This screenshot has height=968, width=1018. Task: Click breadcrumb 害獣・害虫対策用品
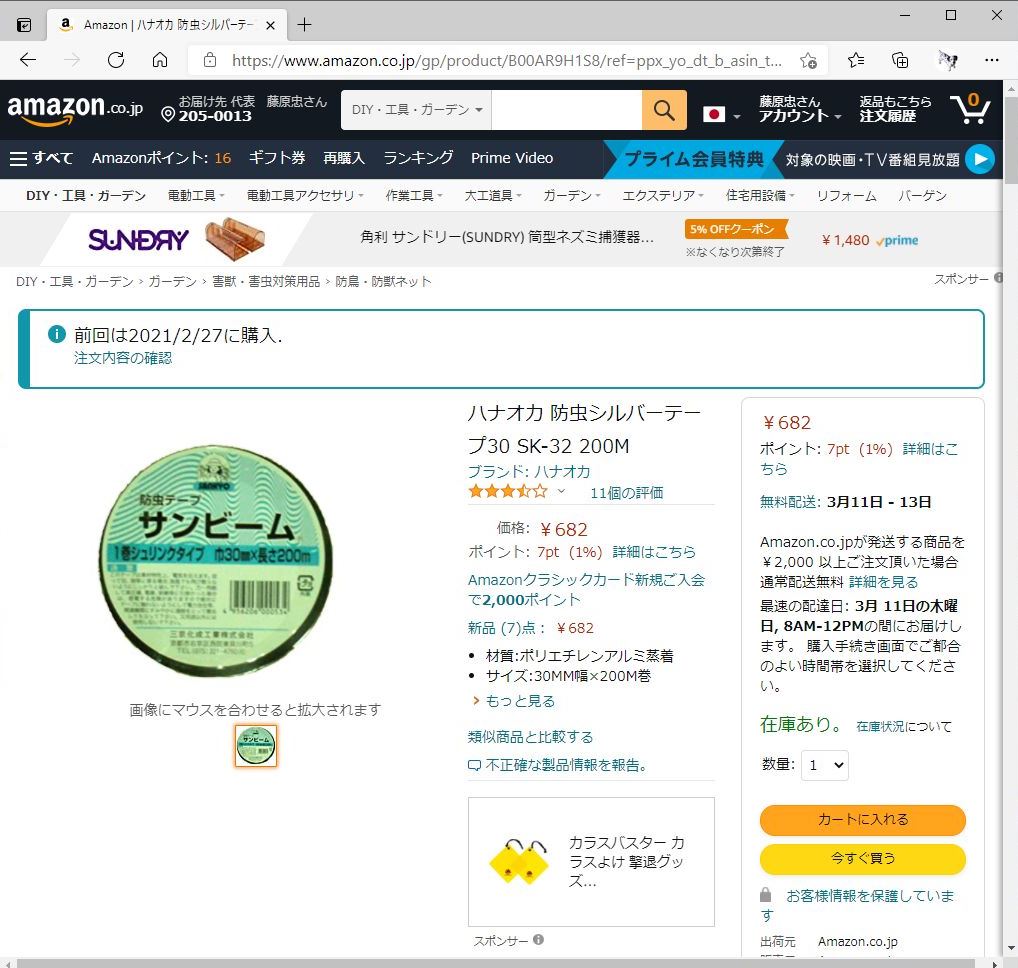(x=266, y=281)
